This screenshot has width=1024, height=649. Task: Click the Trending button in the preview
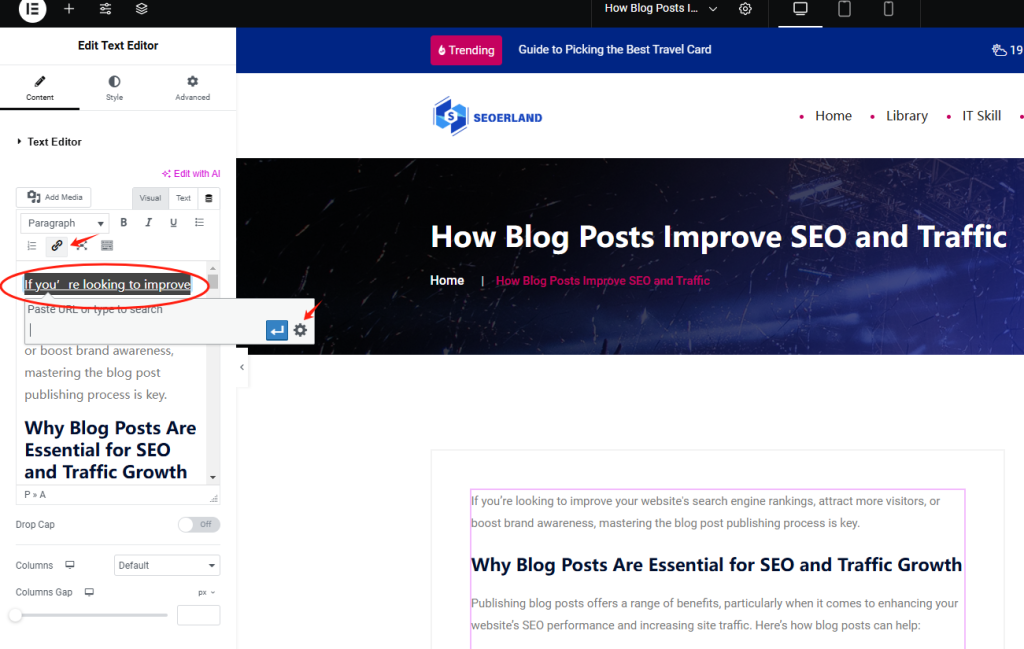(x=466, y=49)
